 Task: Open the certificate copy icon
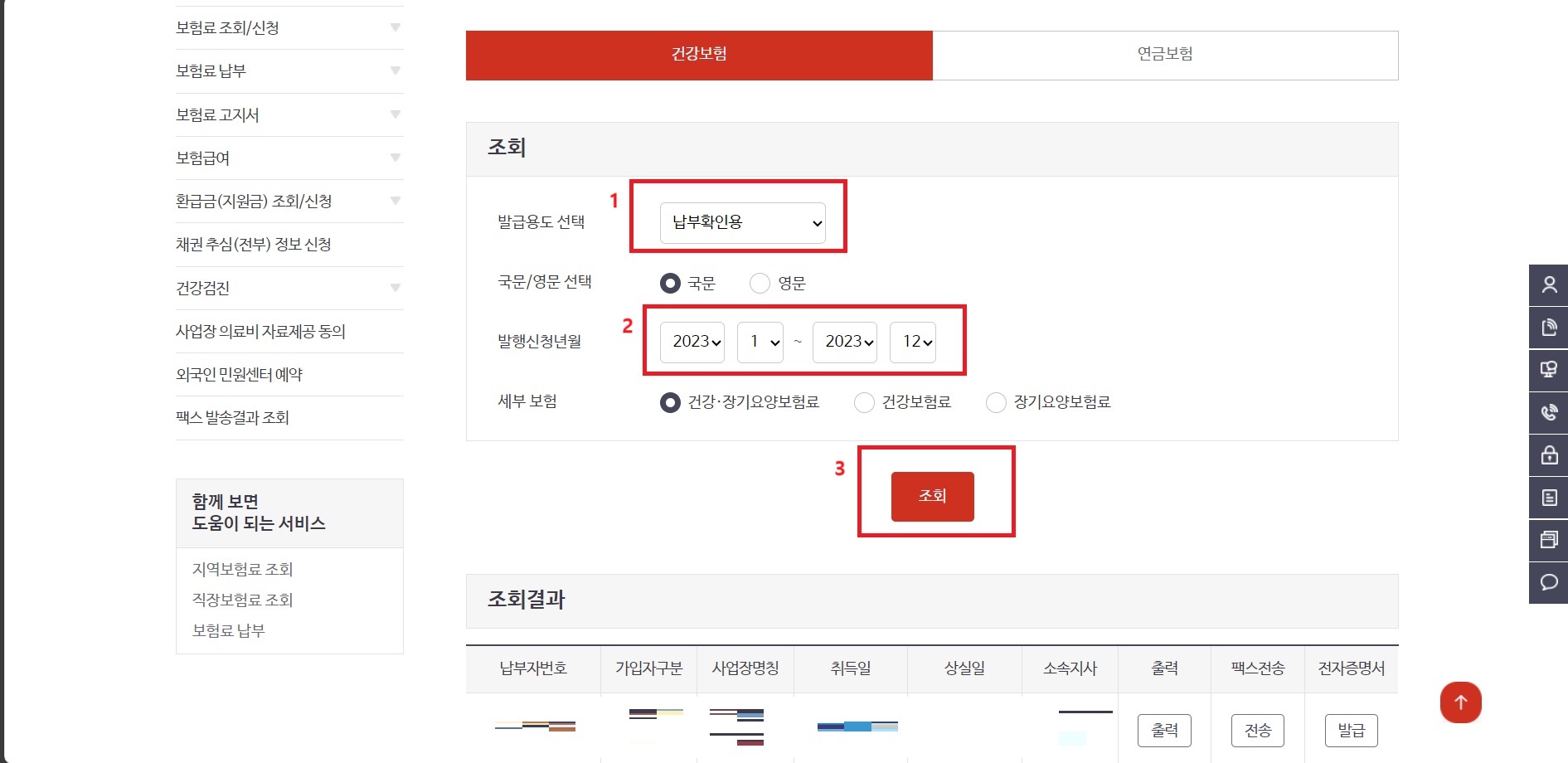tap(1547, 540)
